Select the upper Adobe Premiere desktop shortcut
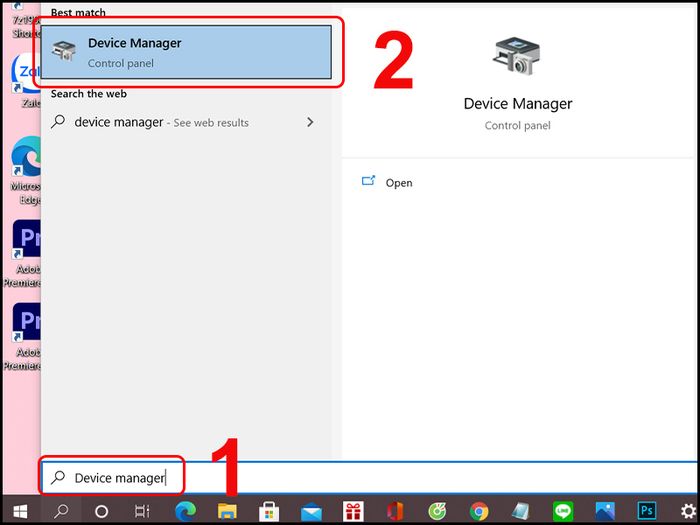The width and height of the screenshot is (700, 525). tap(23, 254)
